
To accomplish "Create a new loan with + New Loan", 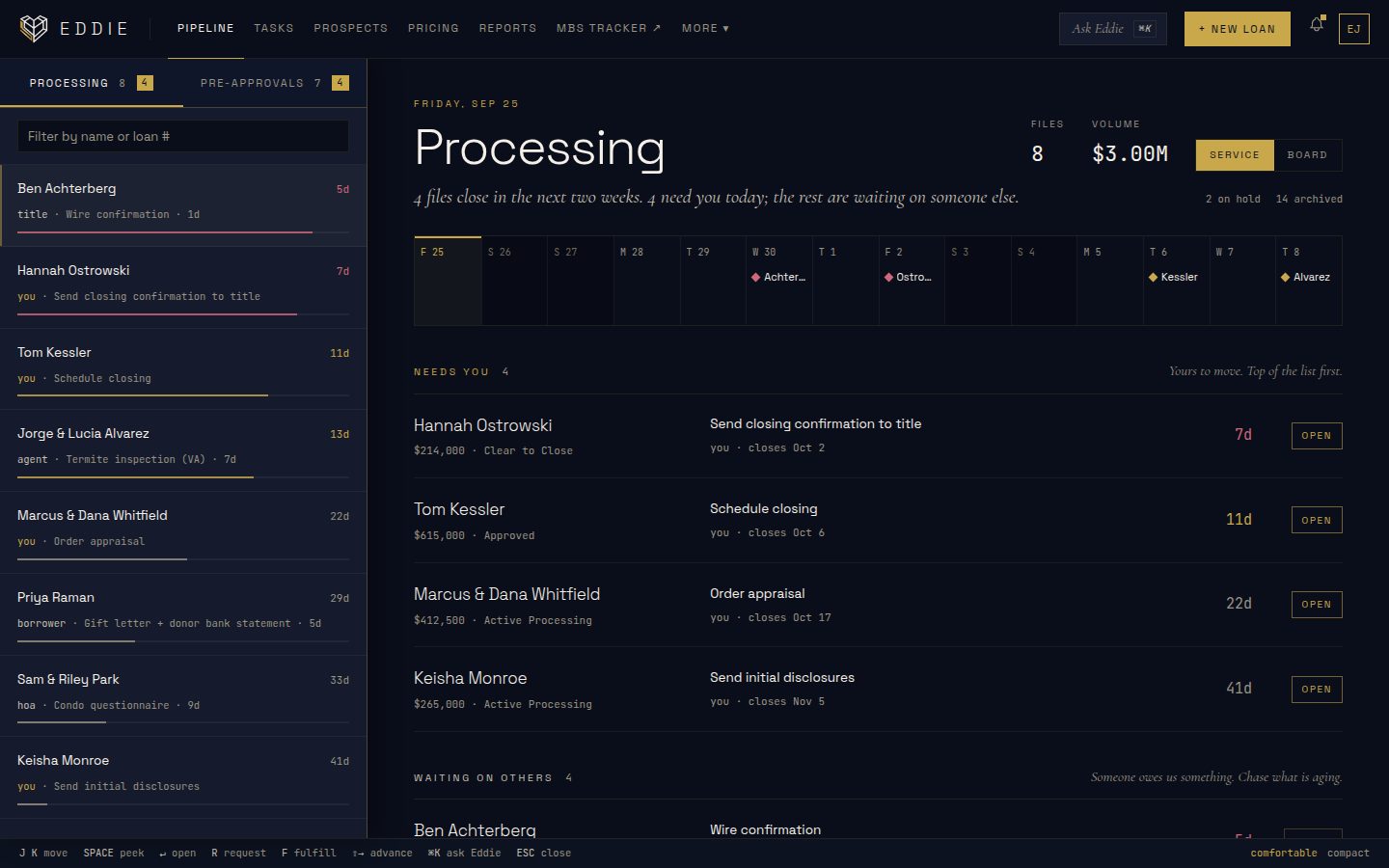I will pos(1237,29).
